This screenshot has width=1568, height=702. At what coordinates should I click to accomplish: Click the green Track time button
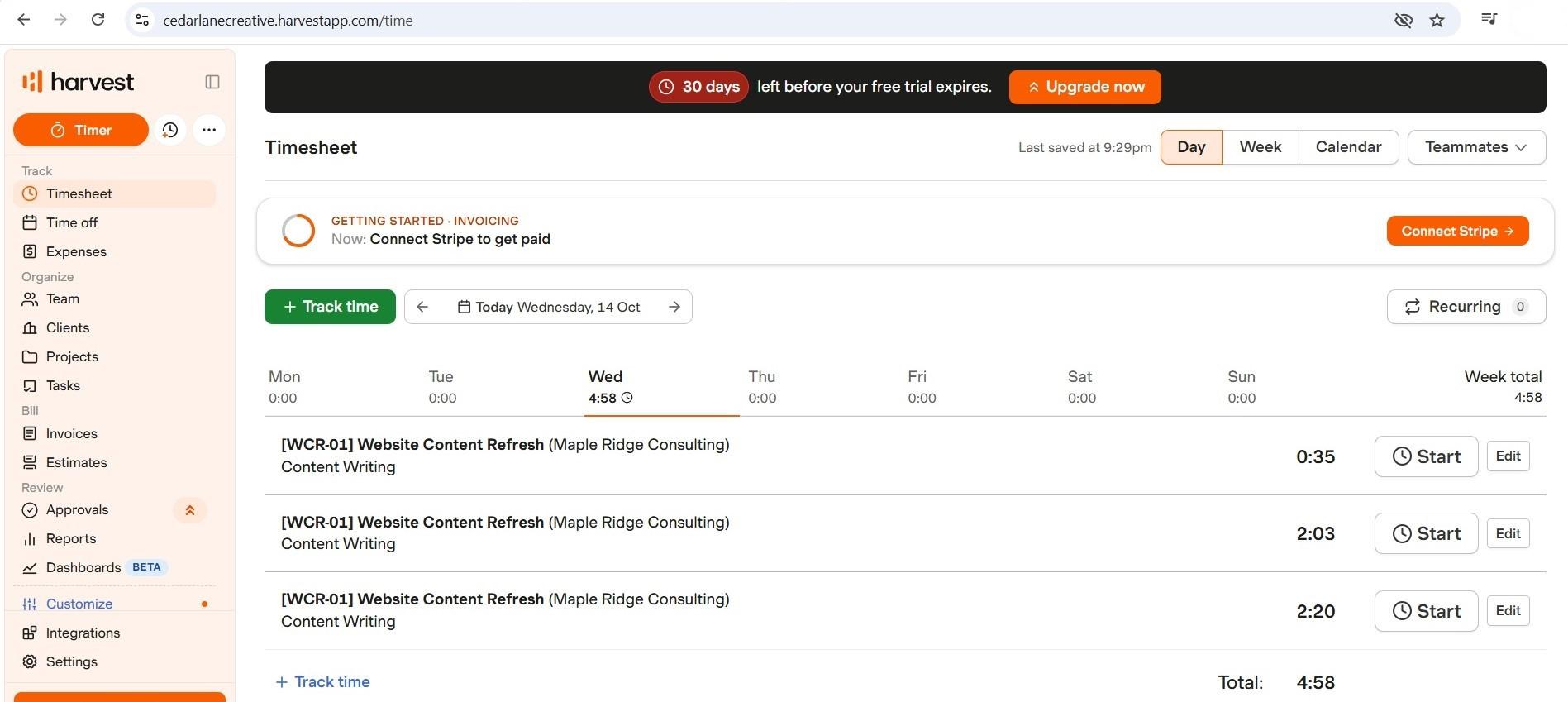point(330,307)
